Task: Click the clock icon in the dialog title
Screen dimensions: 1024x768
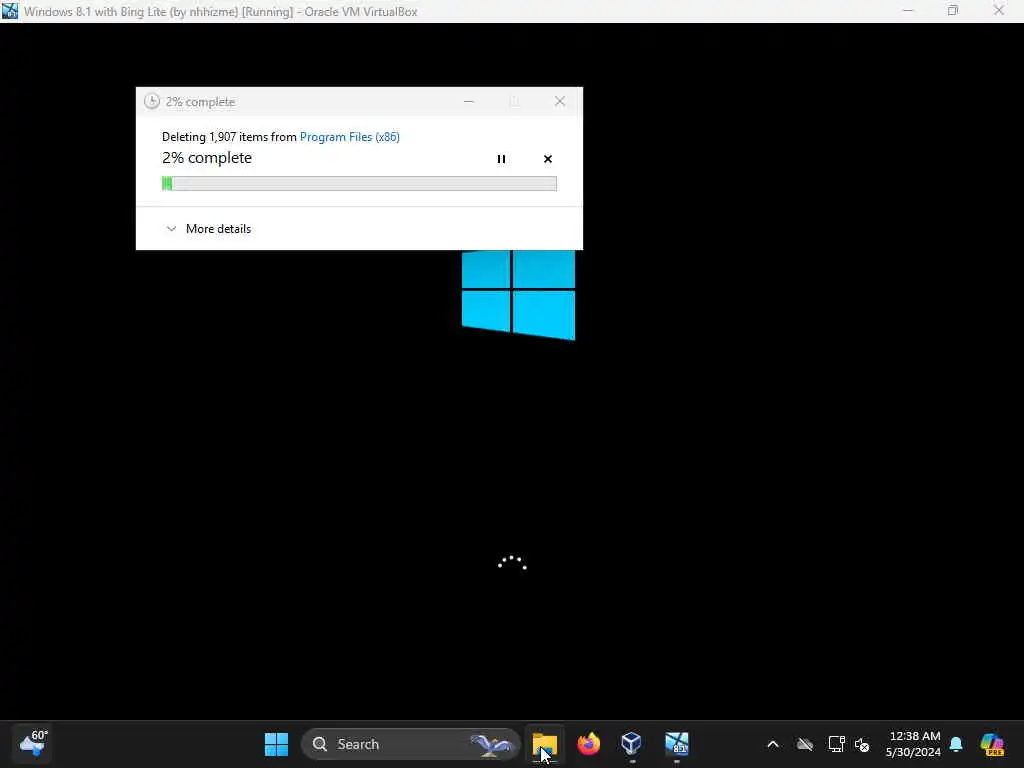Action: point(152,101)
